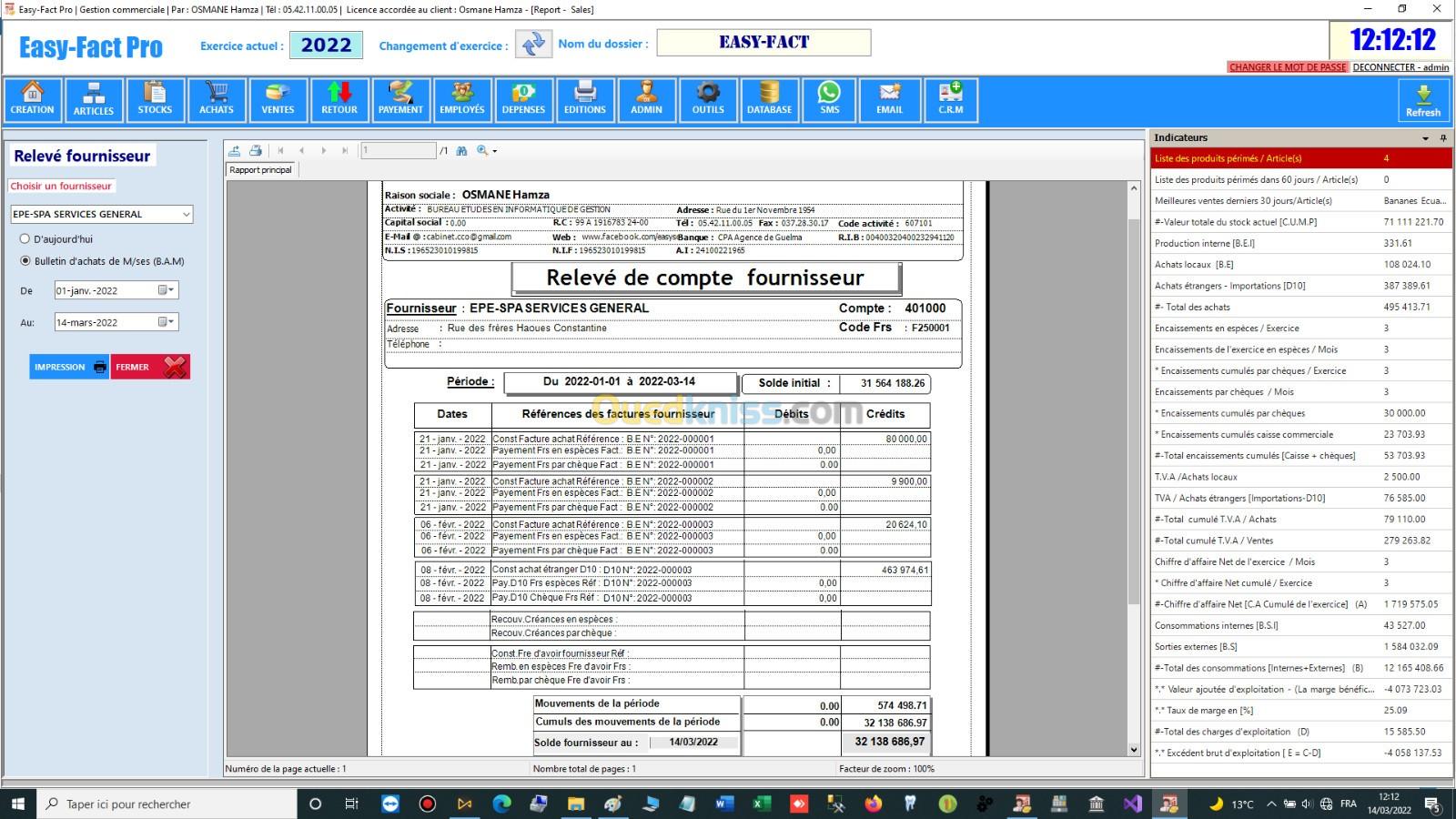1456x819 pixels.
Task: Open the PAYEMENT module icon
Action: point(400,99)
